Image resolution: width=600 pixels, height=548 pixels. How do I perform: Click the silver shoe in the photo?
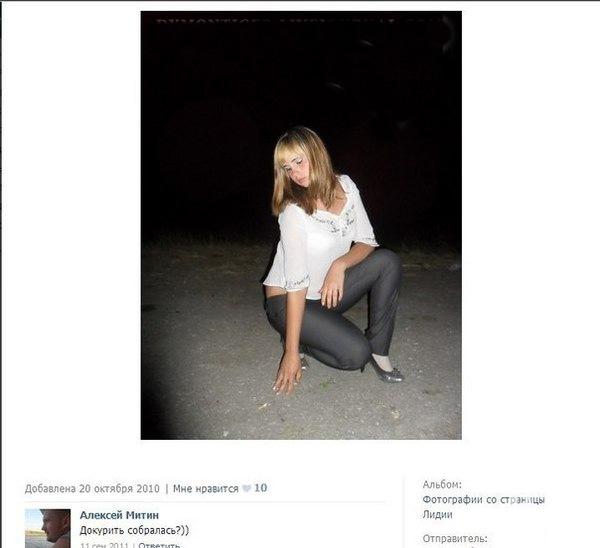[388, 372]
